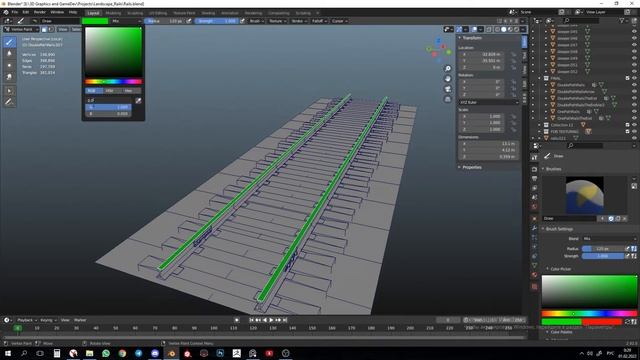The width and height of the screenshot is (640, 360).
Task: Open the Render menu
Action: (x=40, y=12)
